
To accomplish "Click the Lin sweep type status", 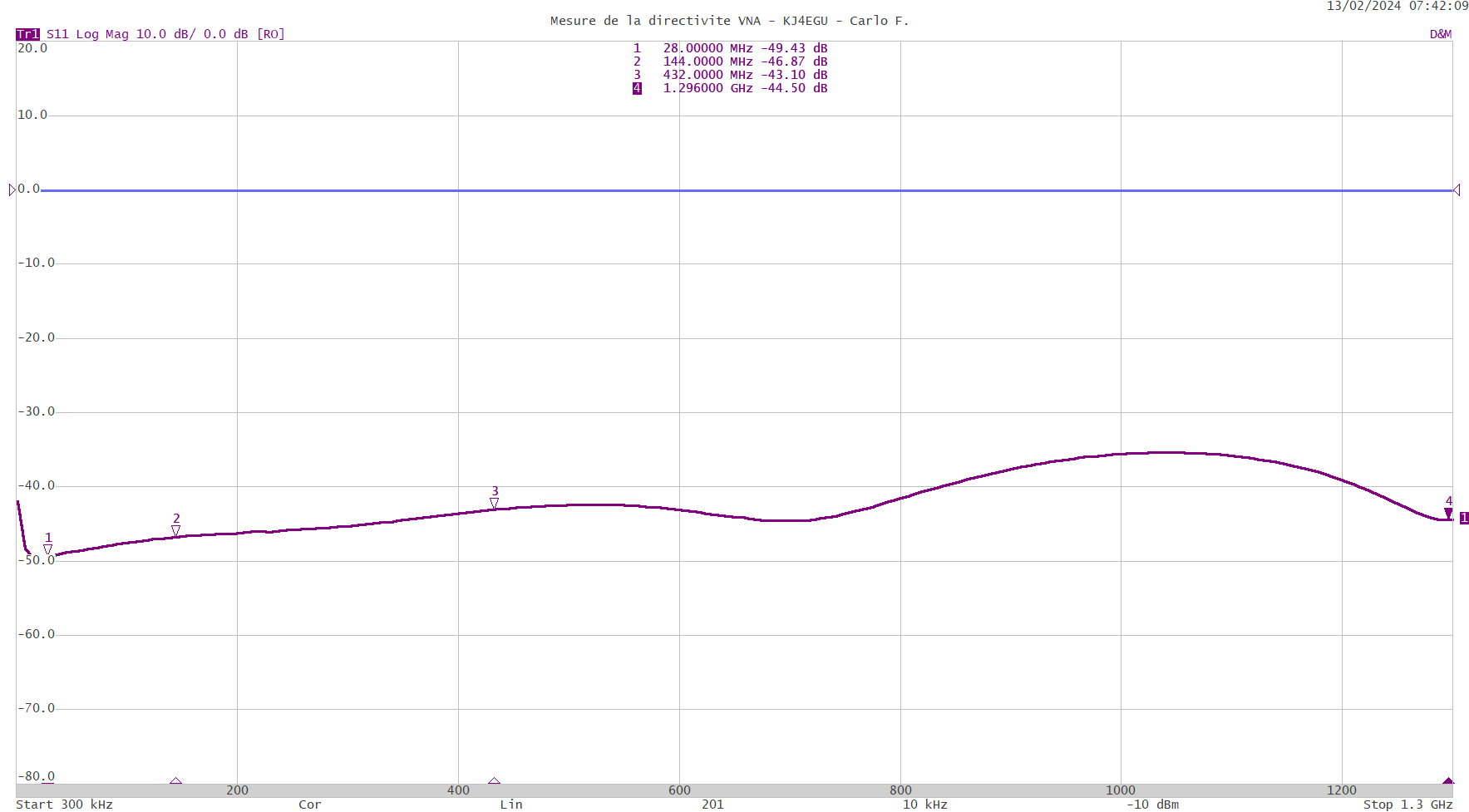I will 511,804.
